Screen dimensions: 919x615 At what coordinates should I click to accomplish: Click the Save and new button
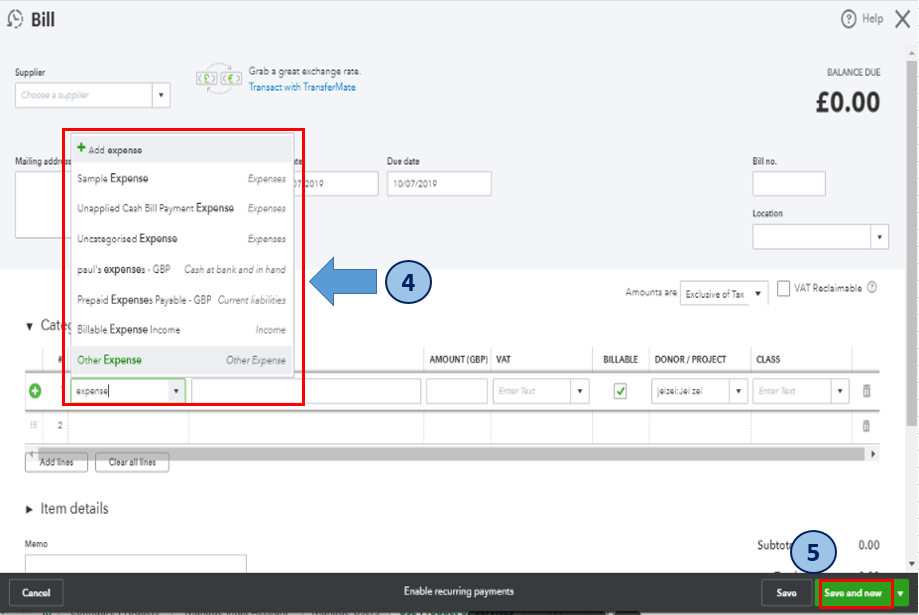pos(853,593)
